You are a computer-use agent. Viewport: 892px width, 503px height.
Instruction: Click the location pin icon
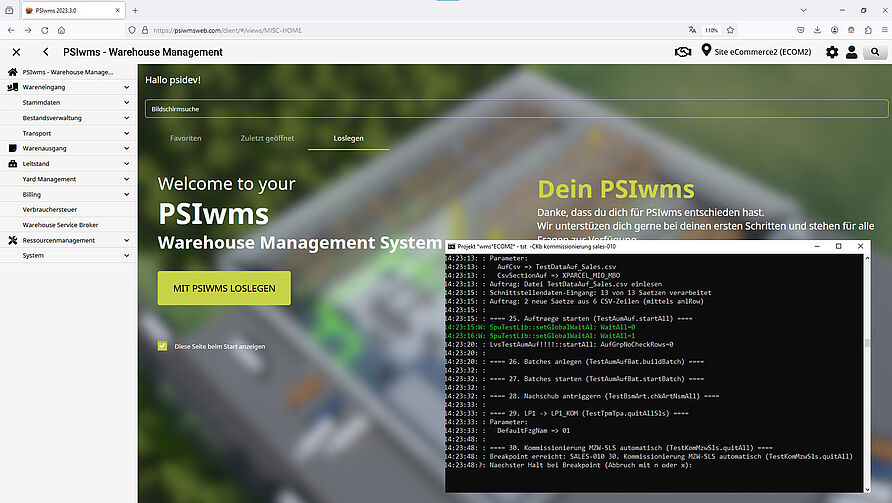pyautogui.click(x=706, y=51)
